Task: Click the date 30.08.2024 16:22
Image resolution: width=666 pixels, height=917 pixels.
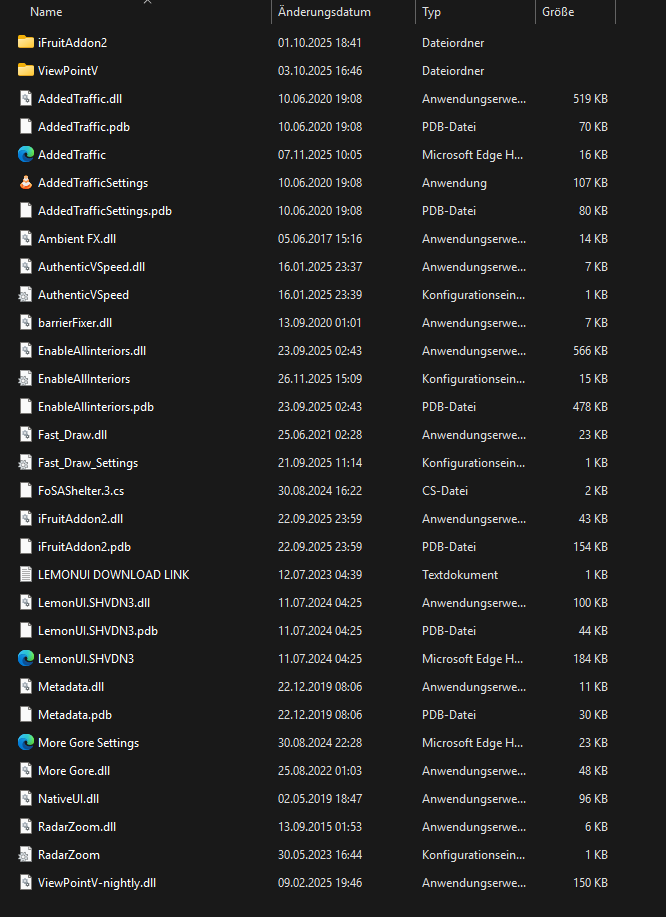Action: coord(320,491)
